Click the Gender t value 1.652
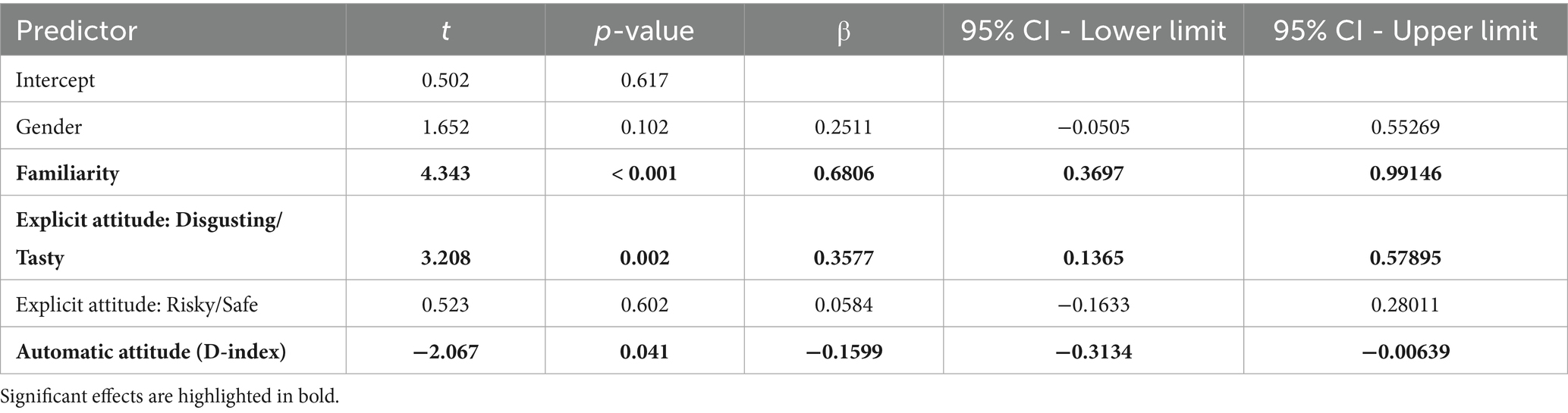1568x413 pixels. tap(445, 127)
